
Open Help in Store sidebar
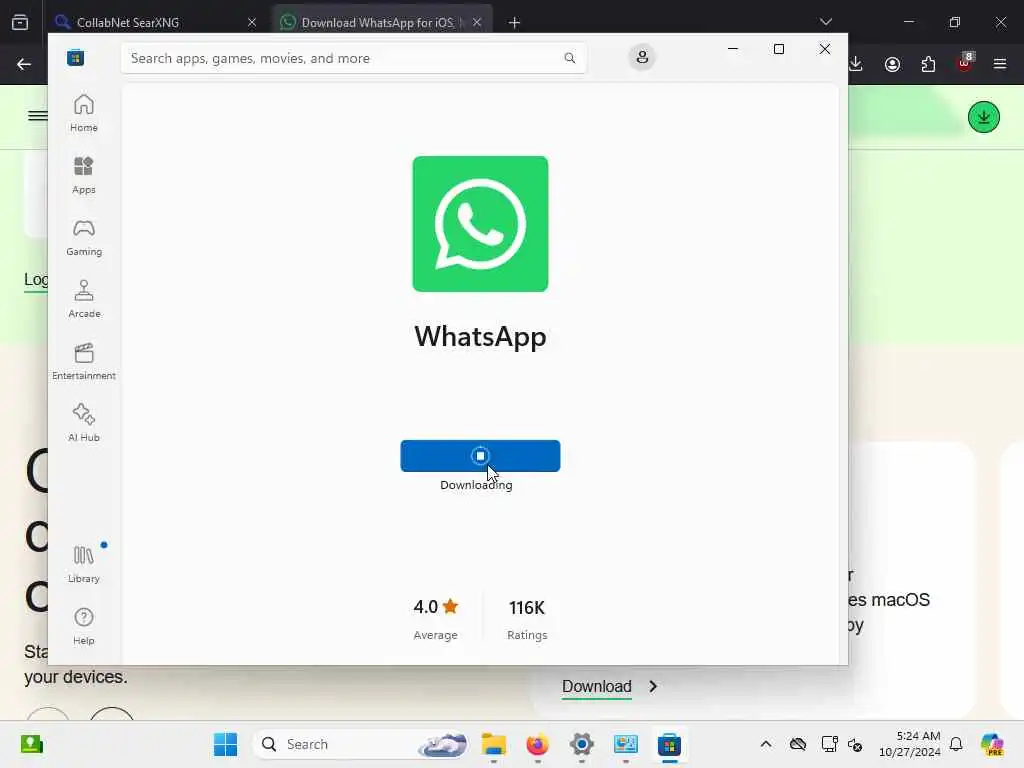84,626
